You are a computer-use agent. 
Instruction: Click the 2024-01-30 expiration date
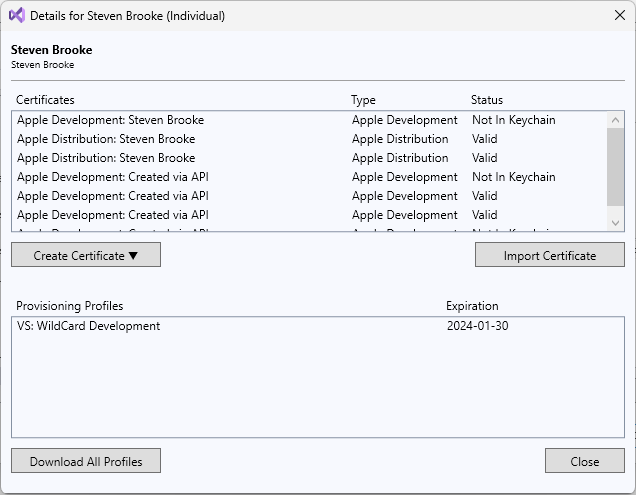point(477,326)
